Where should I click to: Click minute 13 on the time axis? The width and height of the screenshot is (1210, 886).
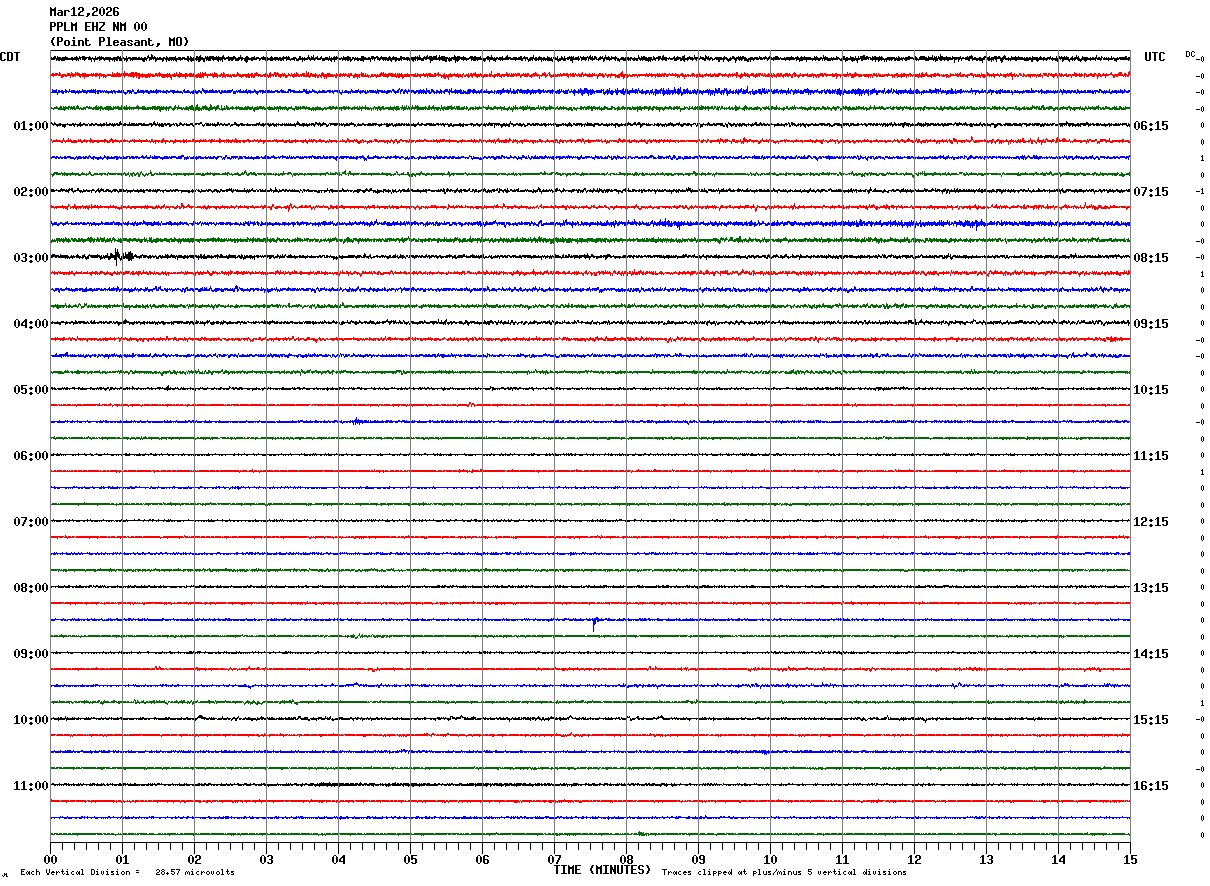coord(986,859)
